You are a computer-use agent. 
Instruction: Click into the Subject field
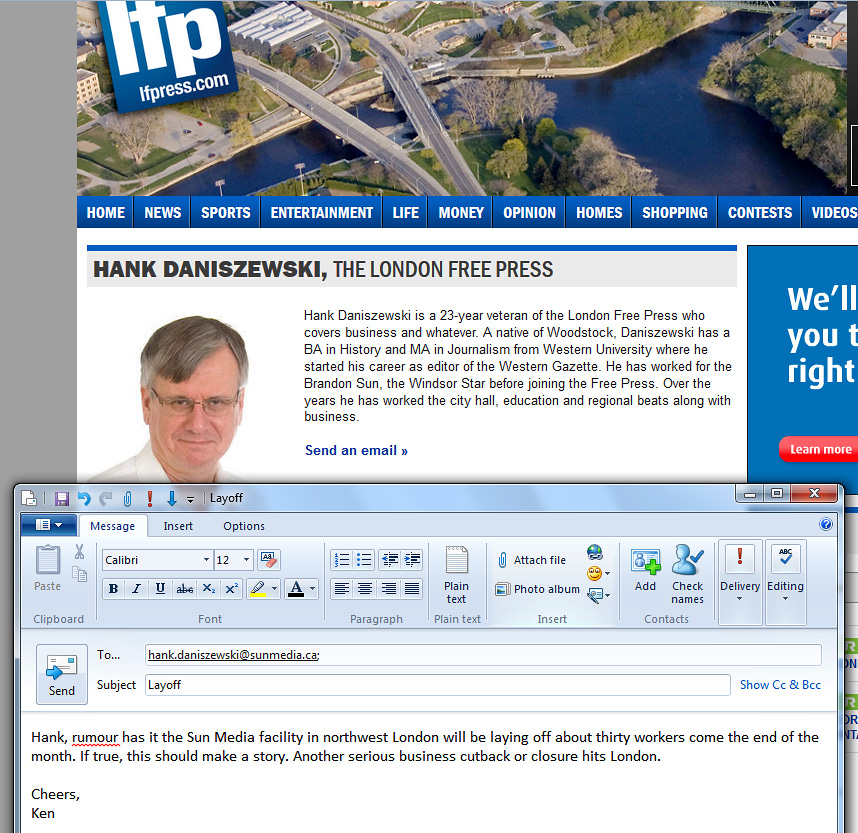click(x=438, y=685)
